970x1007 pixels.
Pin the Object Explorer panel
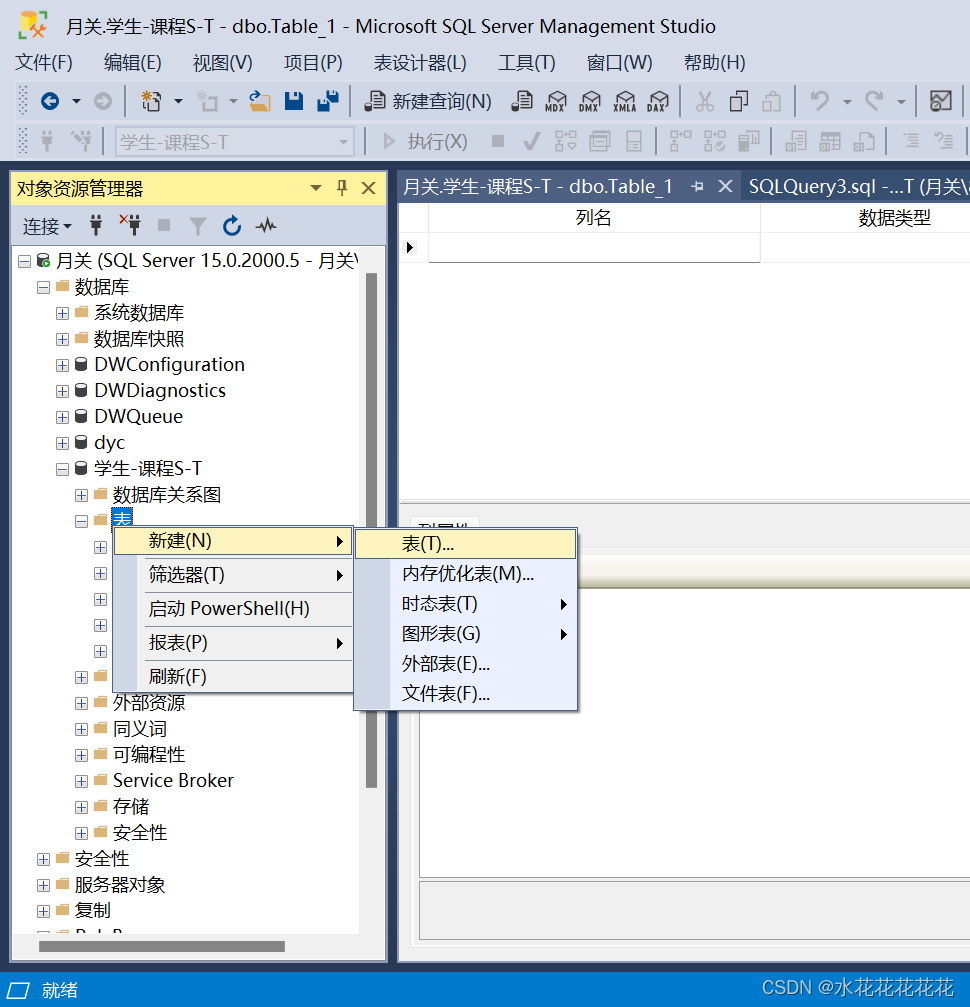click(342, 188)
